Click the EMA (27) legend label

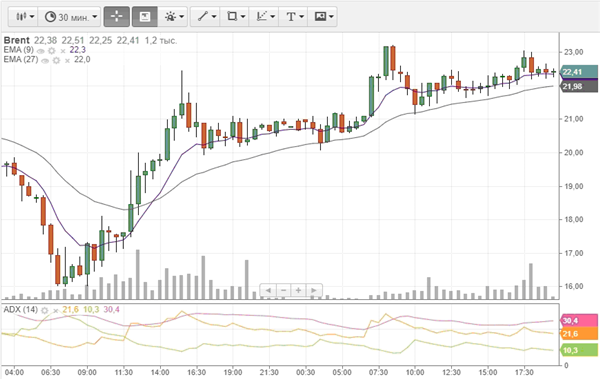pos(21,59)
